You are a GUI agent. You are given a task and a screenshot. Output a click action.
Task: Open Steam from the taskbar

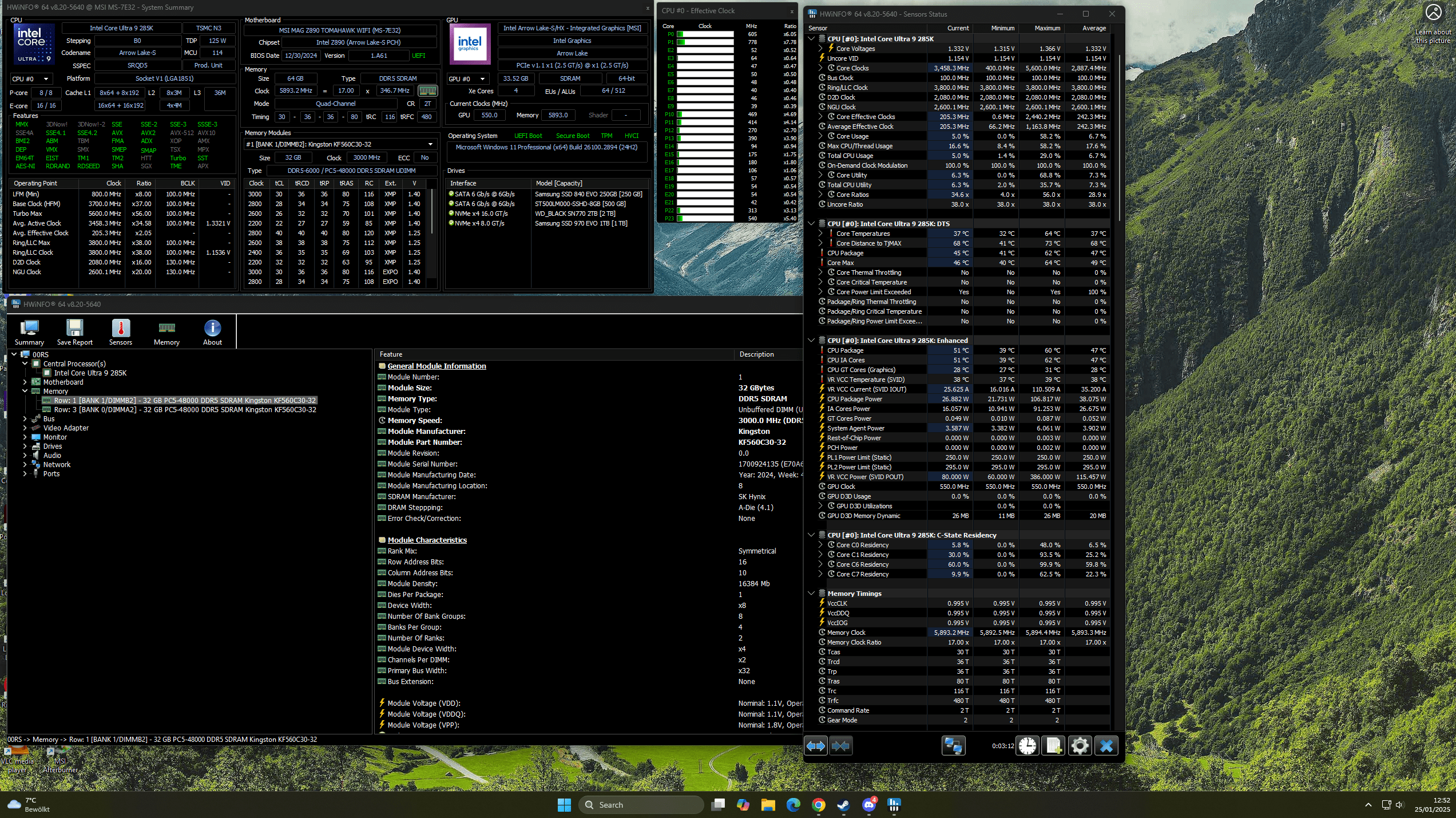(843, 805)
